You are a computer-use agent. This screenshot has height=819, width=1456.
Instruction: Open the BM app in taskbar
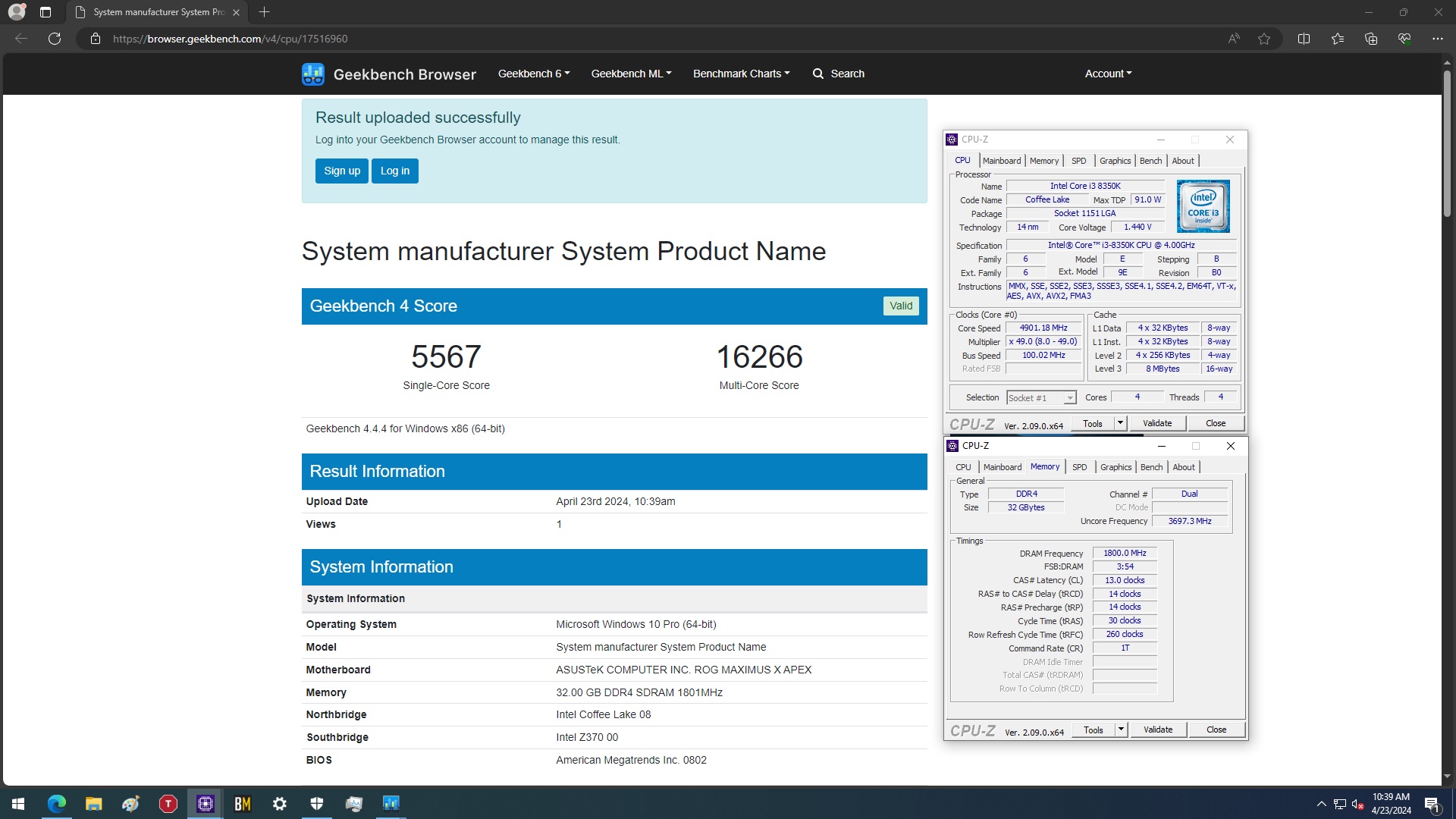(x=243, y=804)
